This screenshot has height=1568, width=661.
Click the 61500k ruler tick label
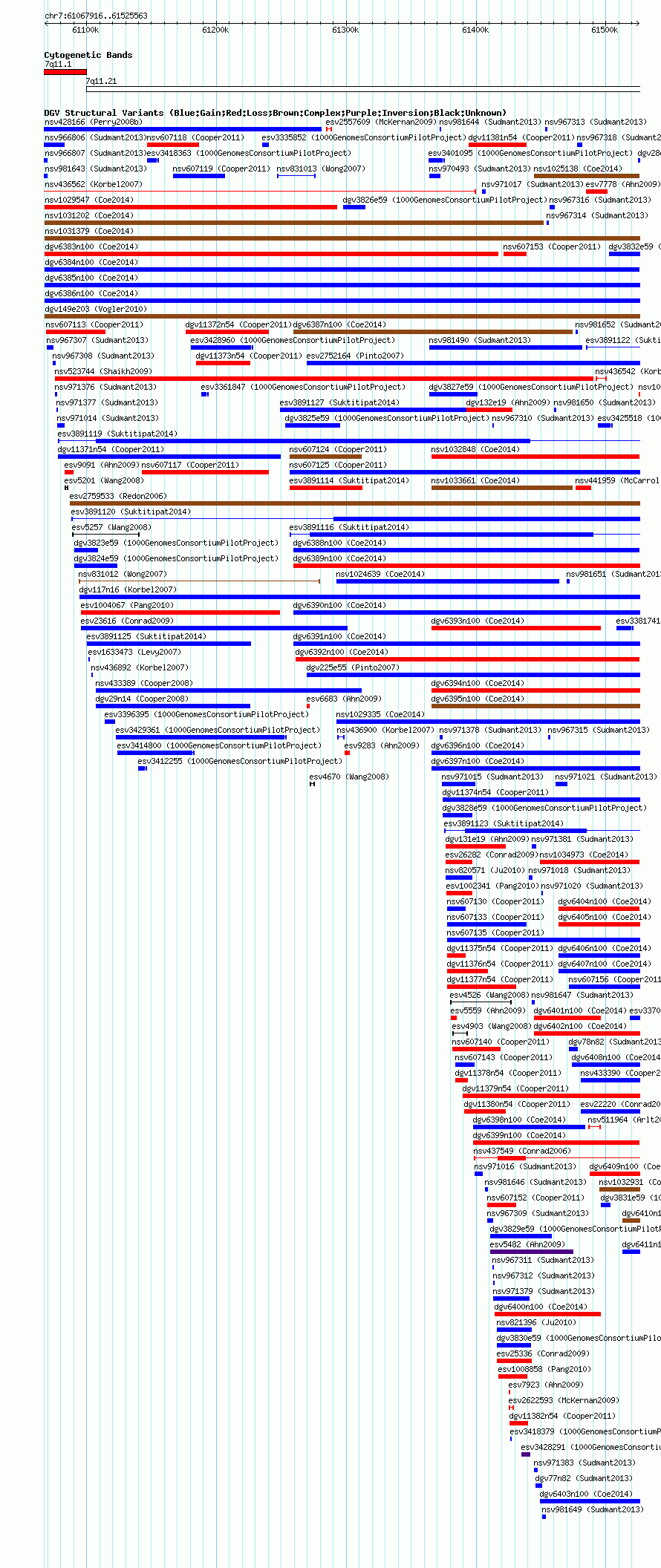pyautogui.click(x=605, y=30)
